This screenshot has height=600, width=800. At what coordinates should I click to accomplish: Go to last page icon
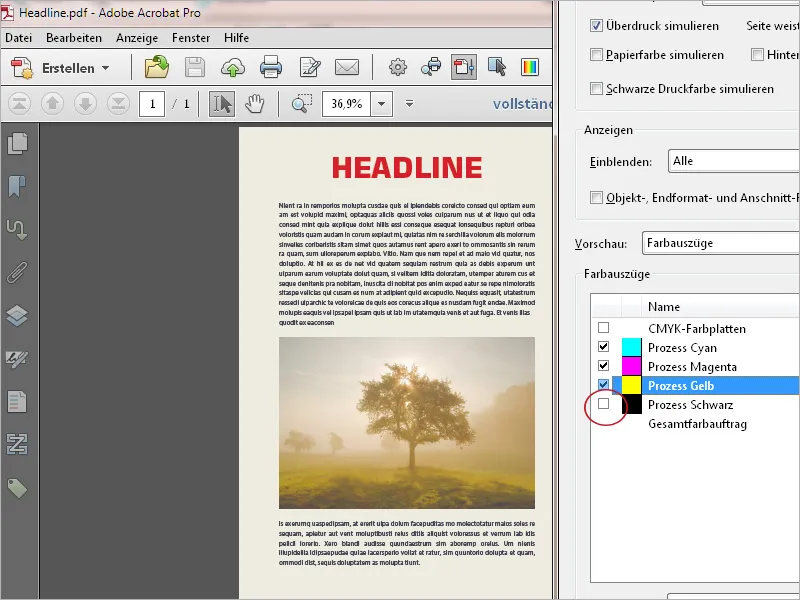coord(118,104)
